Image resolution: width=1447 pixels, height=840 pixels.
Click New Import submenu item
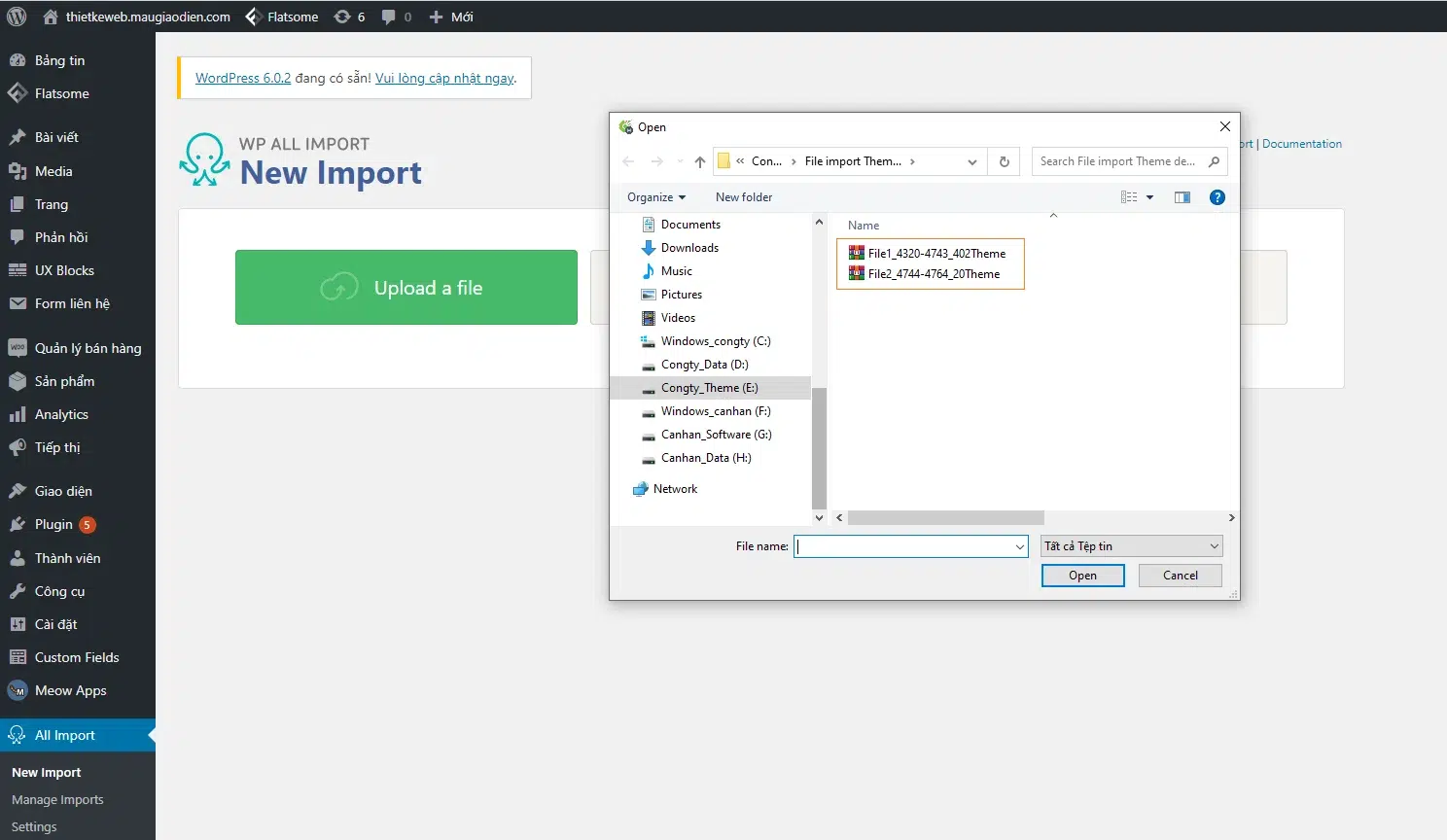point(47,772)
